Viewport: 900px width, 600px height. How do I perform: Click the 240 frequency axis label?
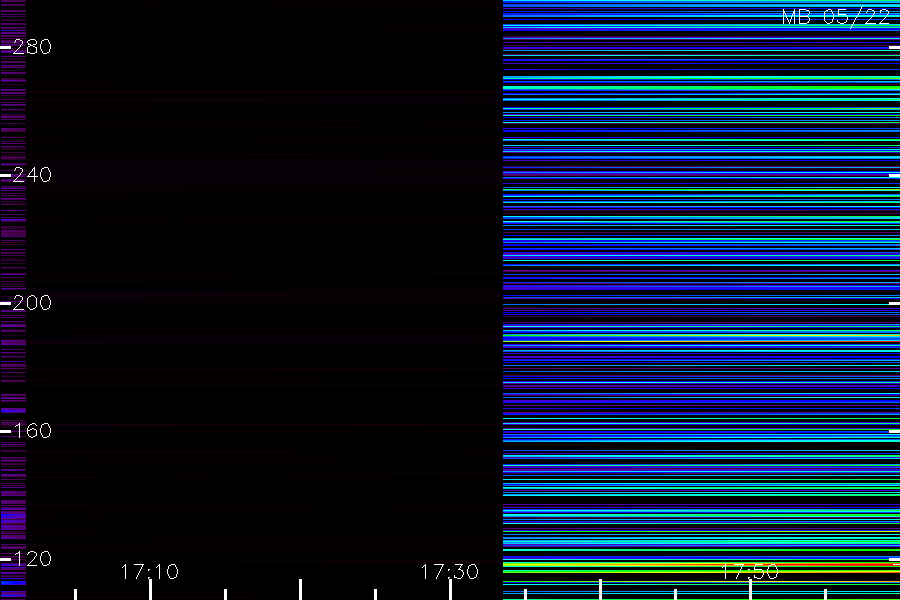click(32, 175)
